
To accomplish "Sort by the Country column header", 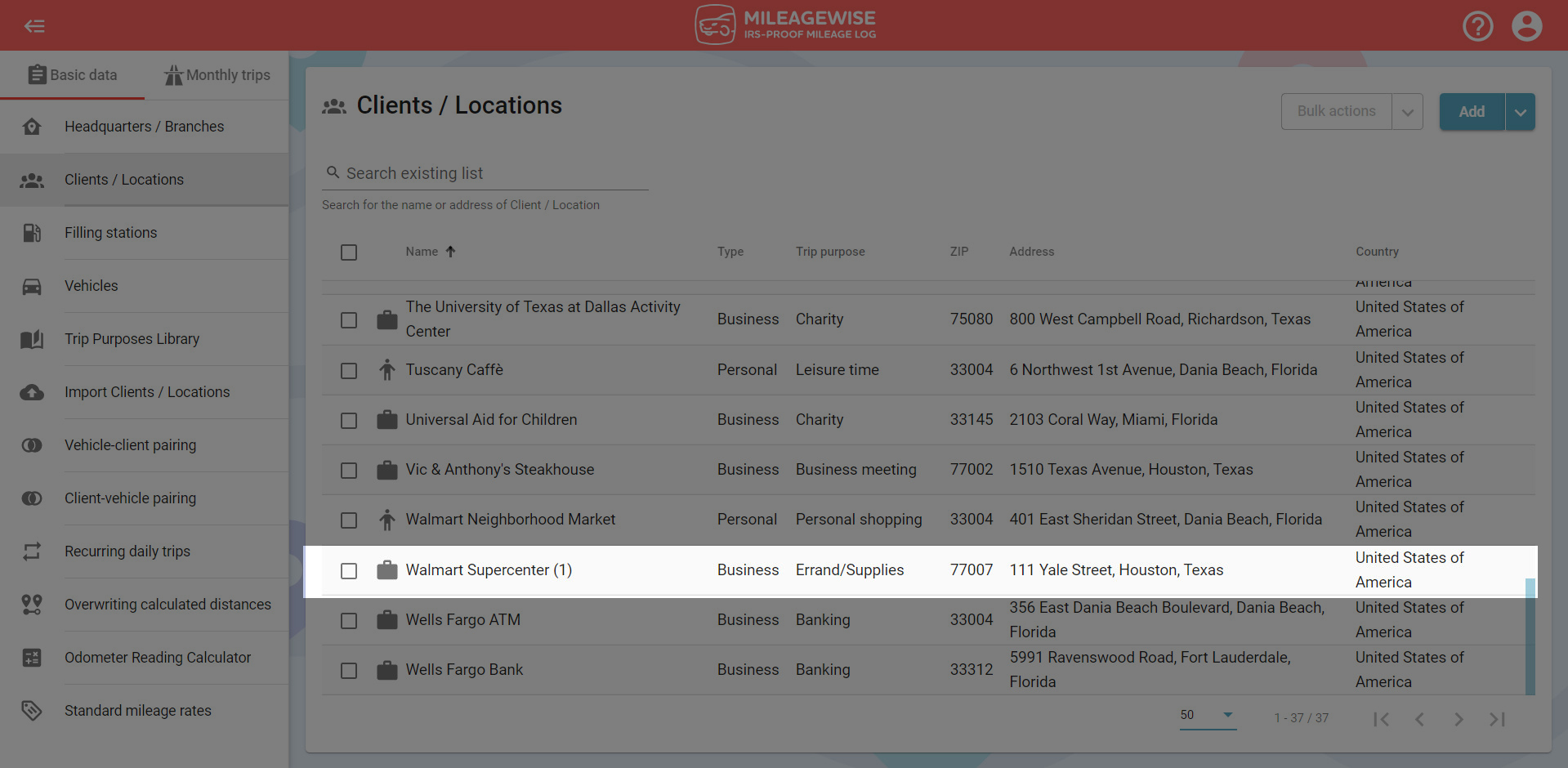I will pos(1377,252).
